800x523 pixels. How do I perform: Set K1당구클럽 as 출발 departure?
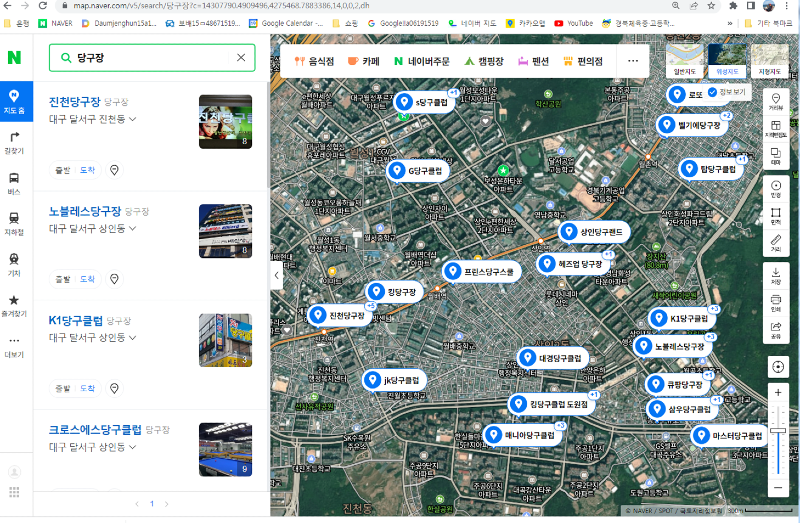63,388
